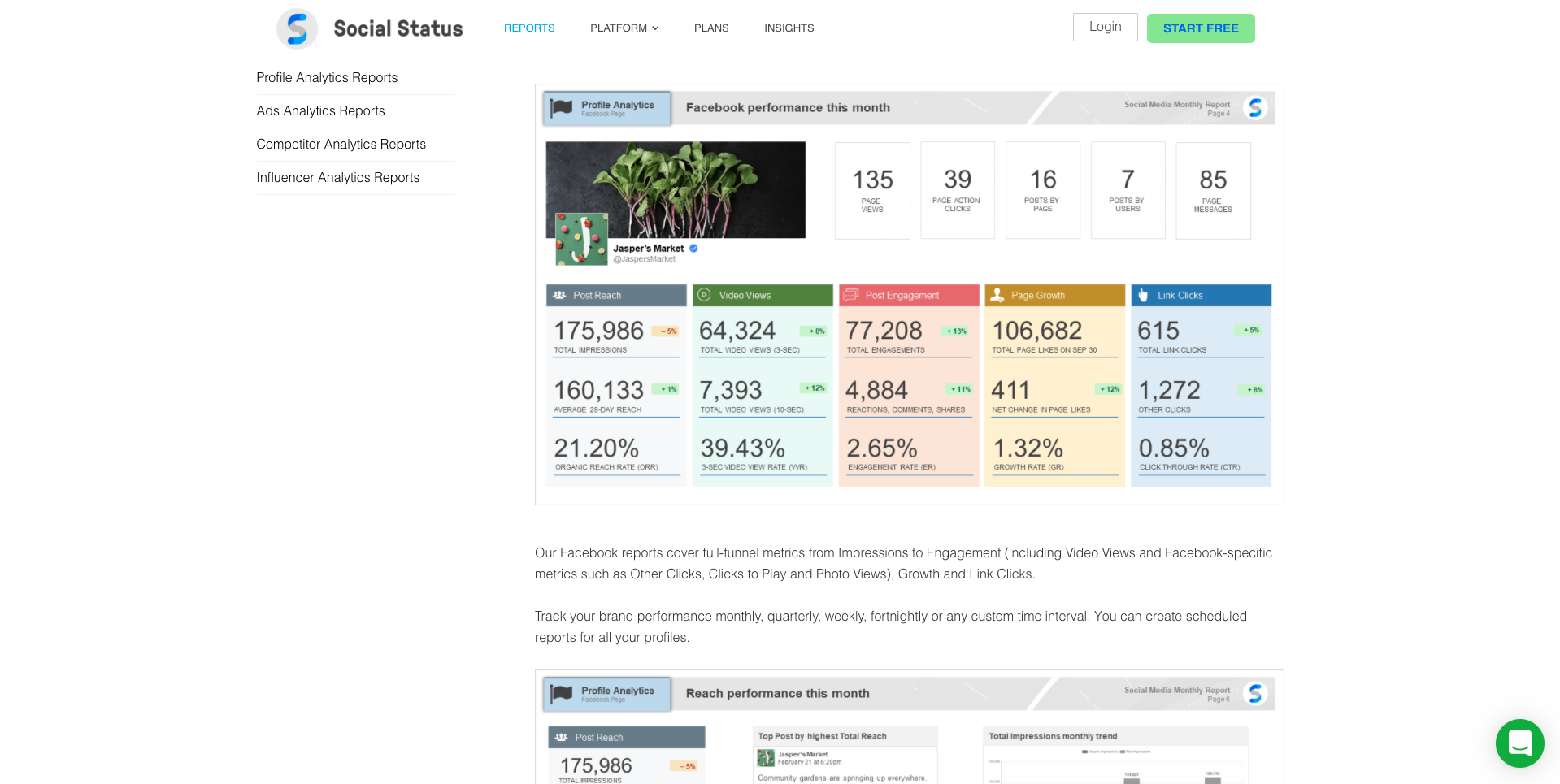Image resolution: width=1560 pixels, height=784 pixels.
Task: Click the Start Free button
Action: pyautogui.click(x=1201, y=28)
